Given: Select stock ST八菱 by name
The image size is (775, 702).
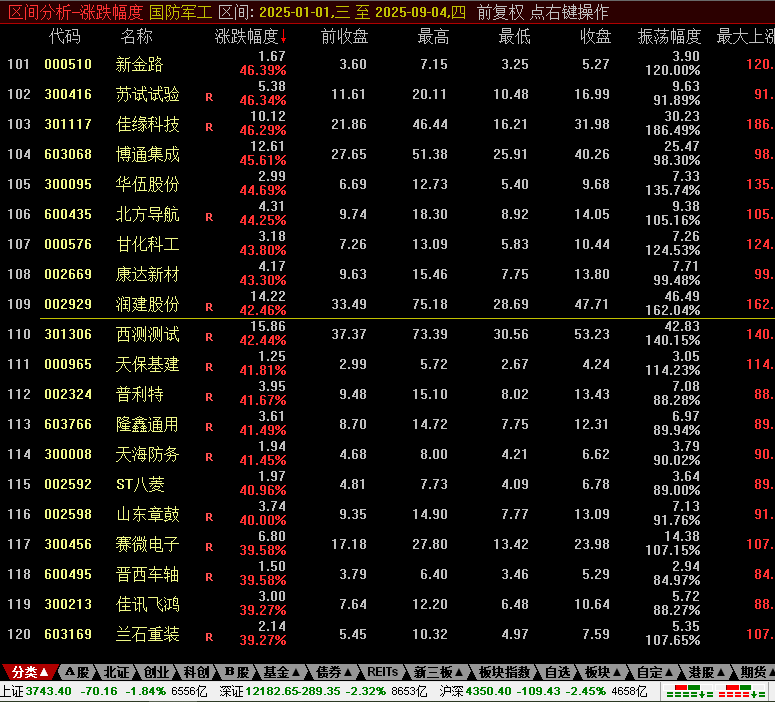Looking at the screenshot, I should tap(140, 484).
